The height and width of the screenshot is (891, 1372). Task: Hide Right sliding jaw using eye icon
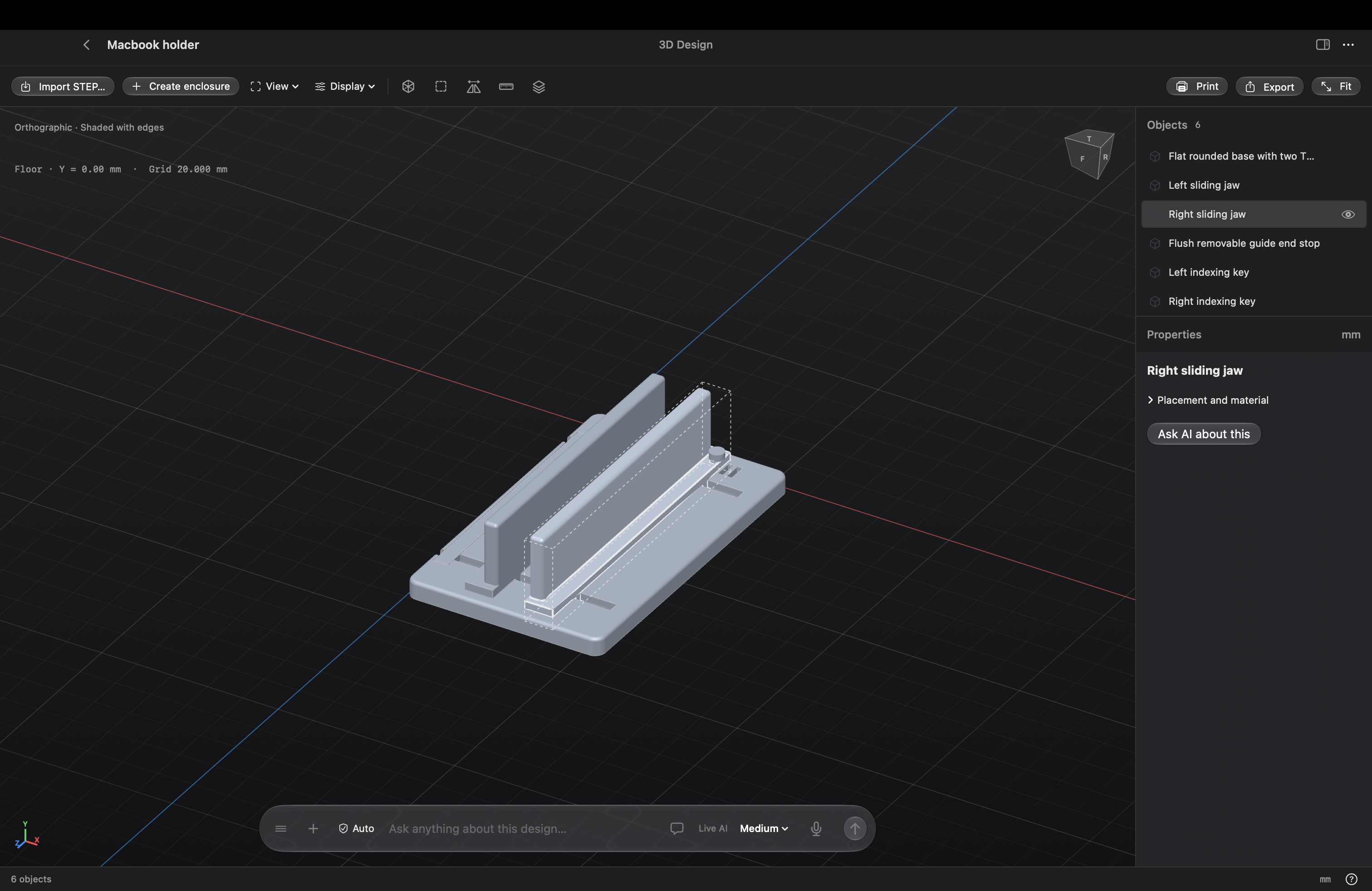[1348, 215]
